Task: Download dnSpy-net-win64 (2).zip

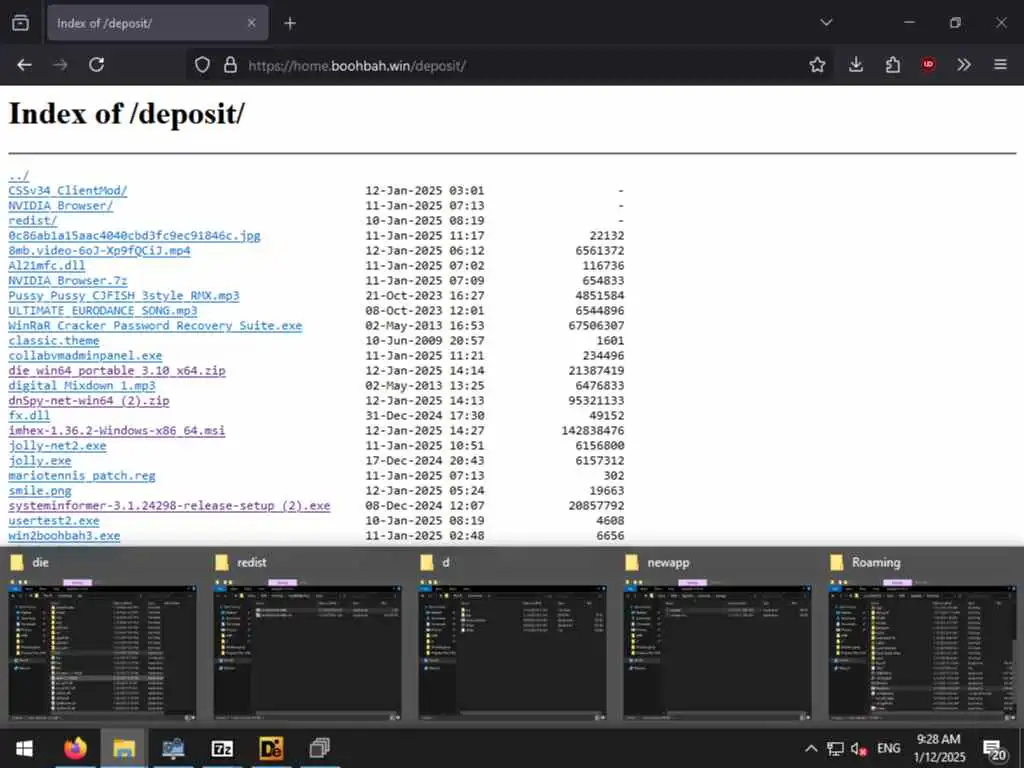Action: 89,401
